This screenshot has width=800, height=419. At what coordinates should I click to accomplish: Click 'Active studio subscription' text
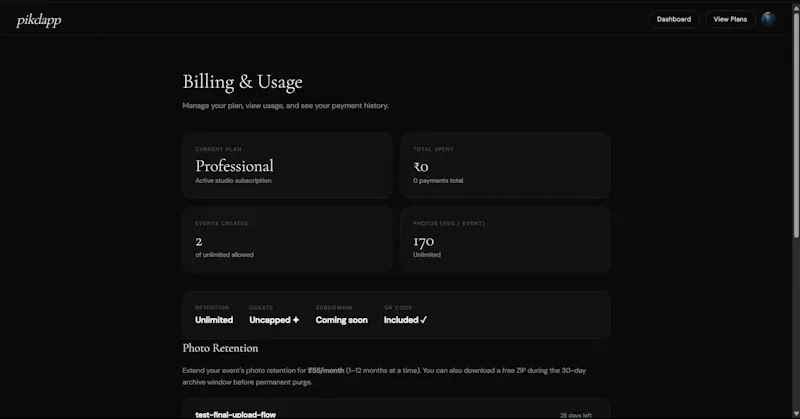(233, 181)
